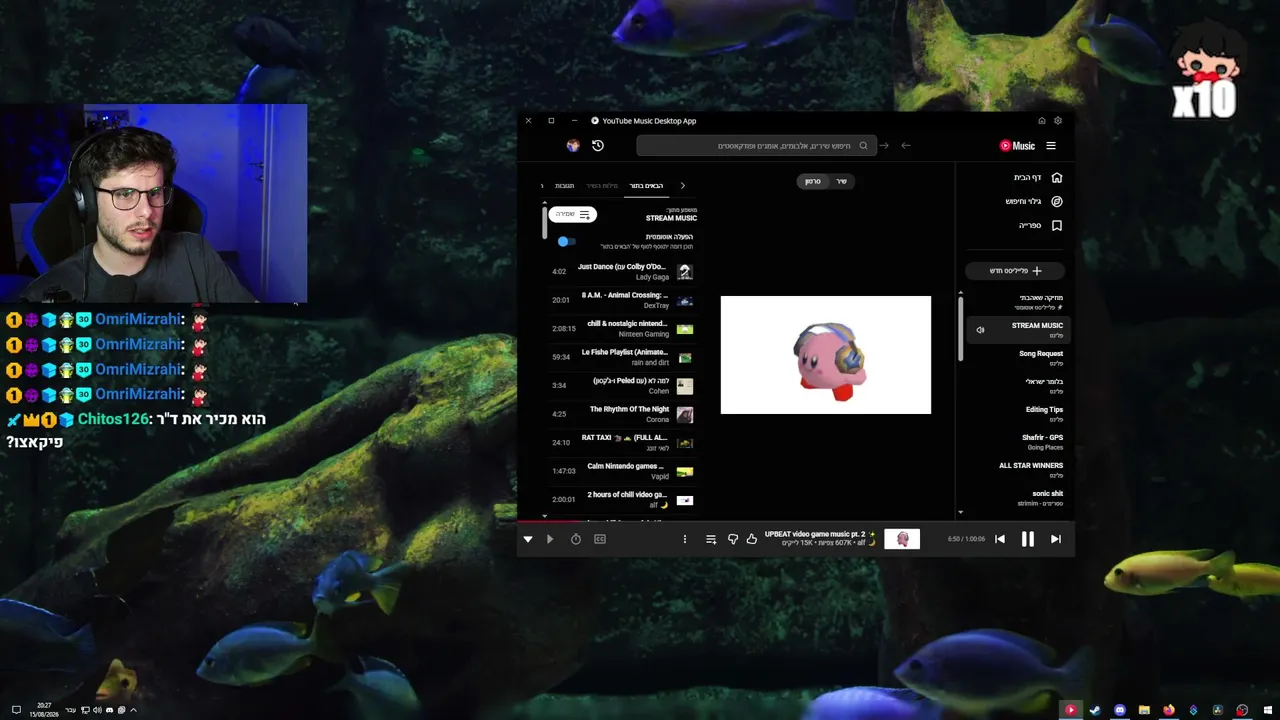Play Just Dance by Lady Gaga
1280x720 pixels.
621,272
